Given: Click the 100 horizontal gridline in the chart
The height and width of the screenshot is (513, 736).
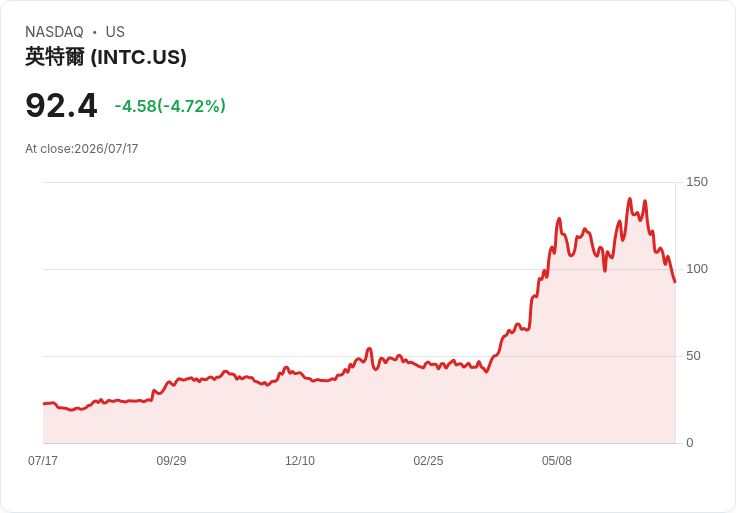Looking at the screenshot, I should (x=359, y=269).
